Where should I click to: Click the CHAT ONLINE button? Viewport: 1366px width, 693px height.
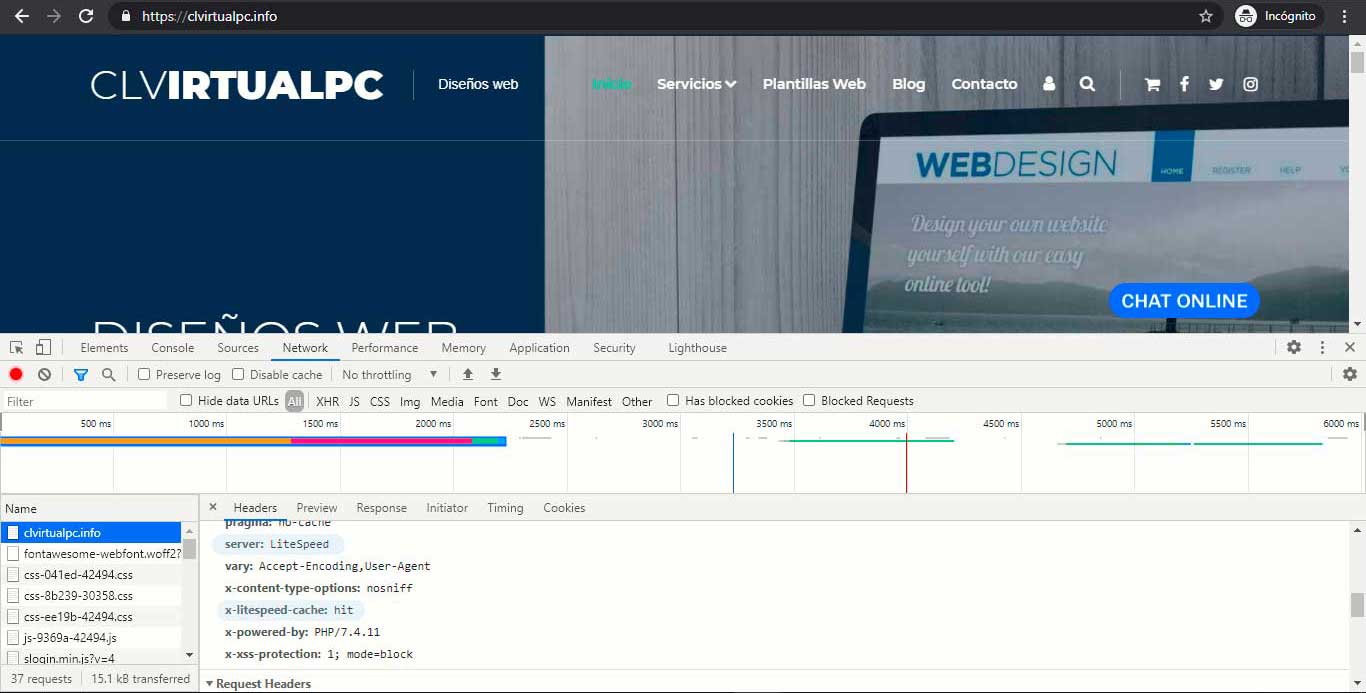[1184, 301]
